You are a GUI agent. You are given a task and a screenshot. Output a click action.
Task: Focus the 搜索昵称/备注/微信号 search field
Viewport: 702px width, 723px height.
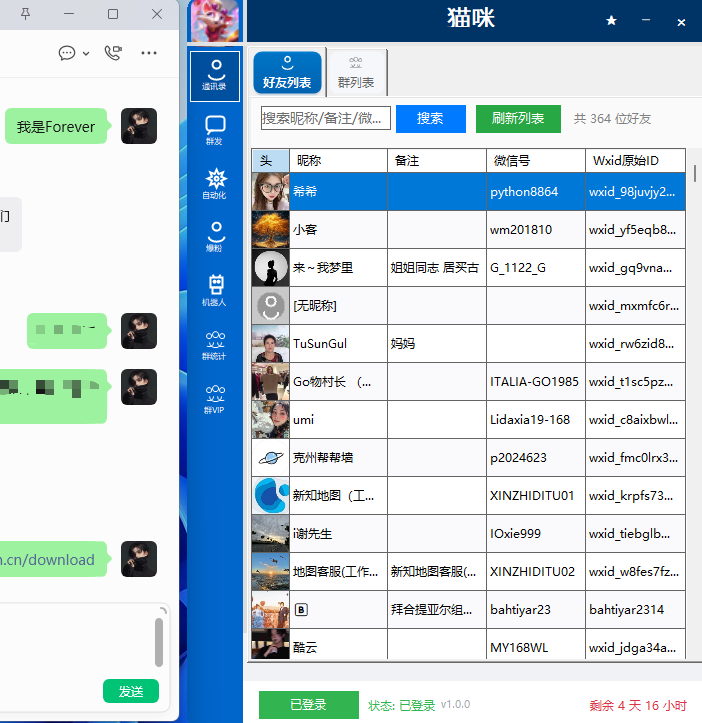click(x=326, y=118)
